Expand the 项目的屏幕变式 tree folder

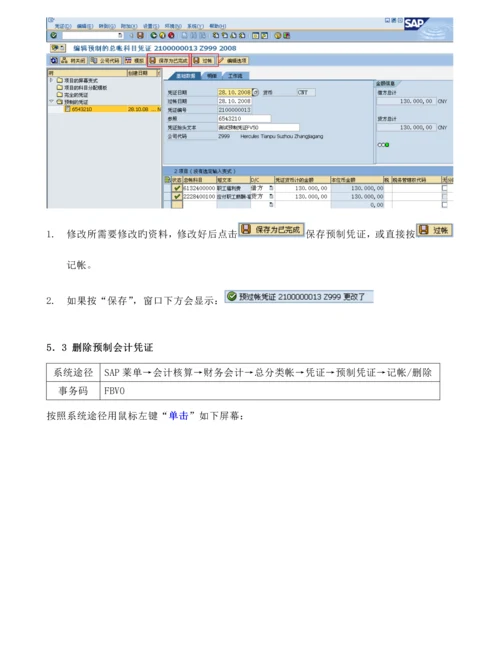tap(52, 80)
